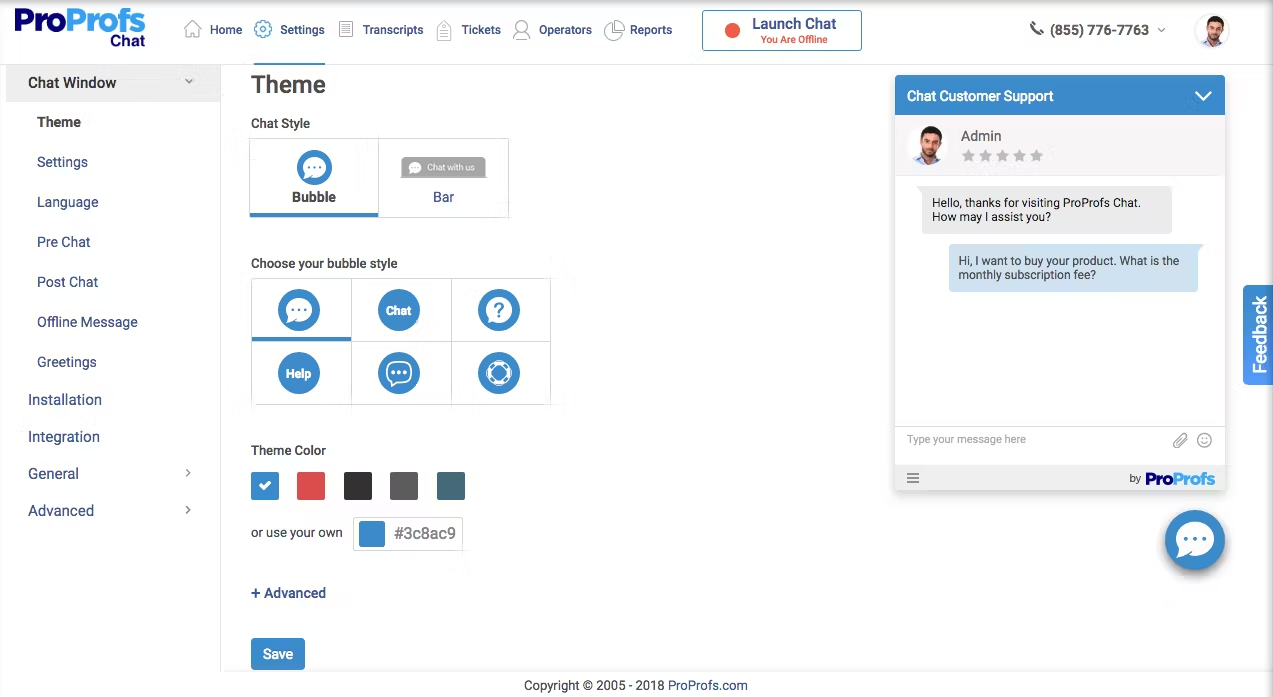Click the attachment paperclip icon in chat preview
The image size is (1273, 697).
[1180, 440]
